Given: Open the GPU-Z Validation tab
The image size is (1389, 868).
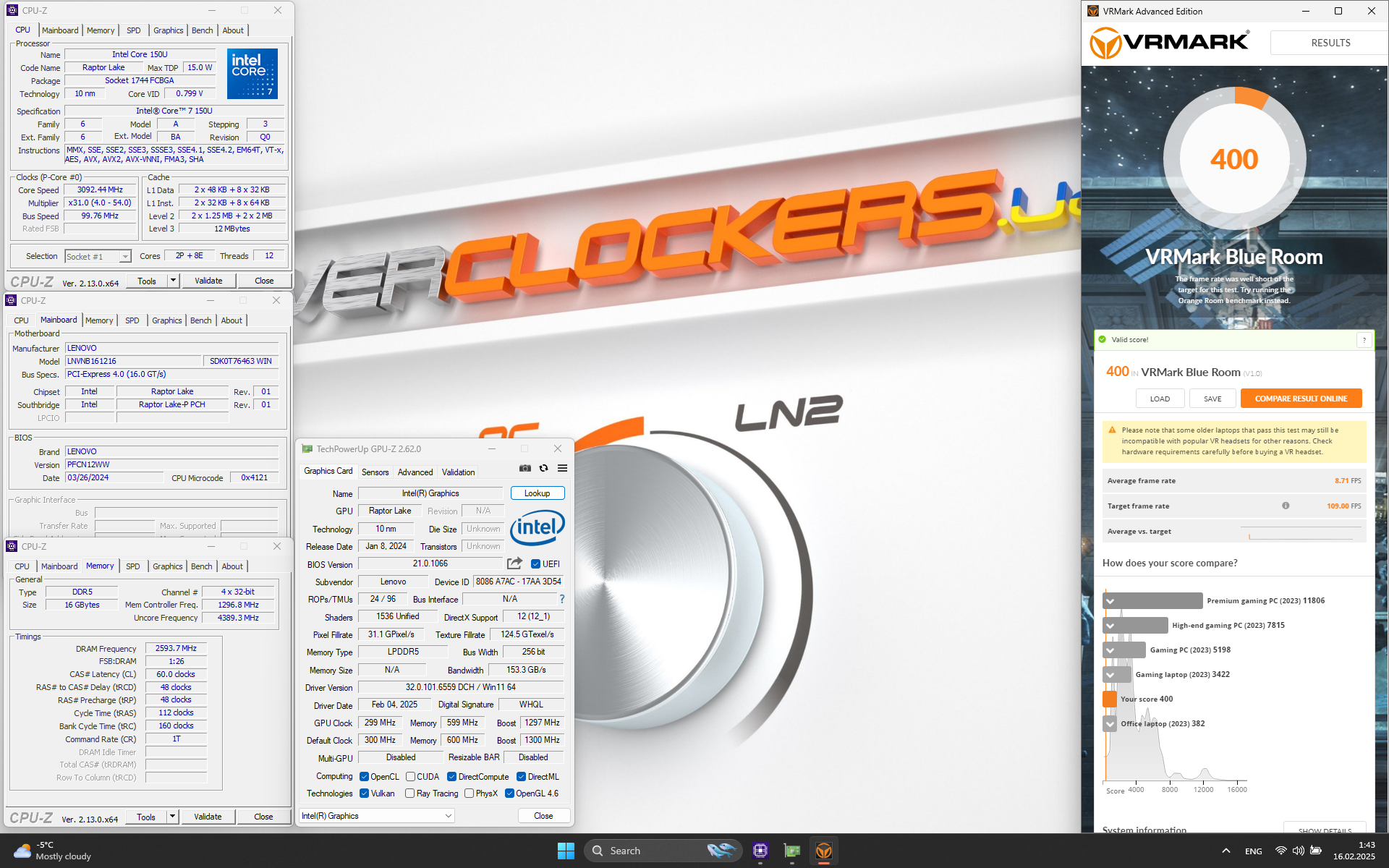Looking at the screenshot, I should 459,472.
